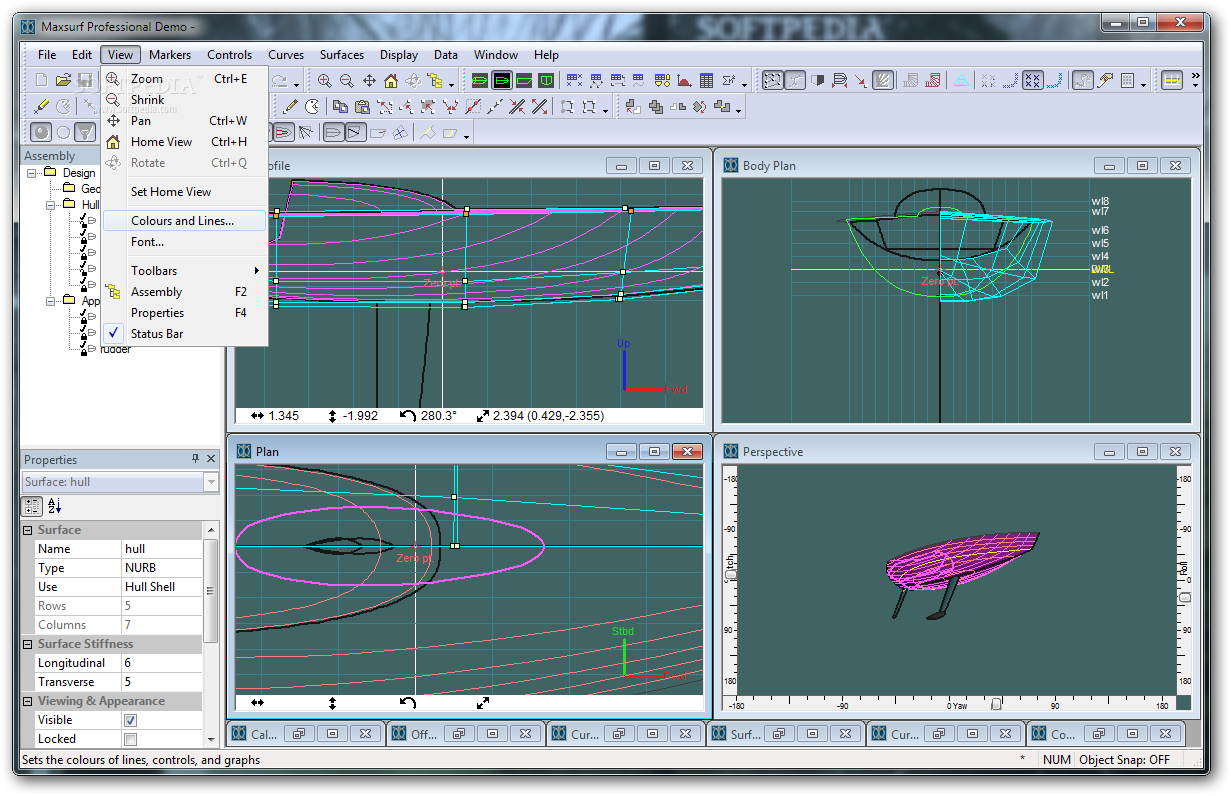Click the Pac-Man shaped toolbar icon

tap(312, 106)
